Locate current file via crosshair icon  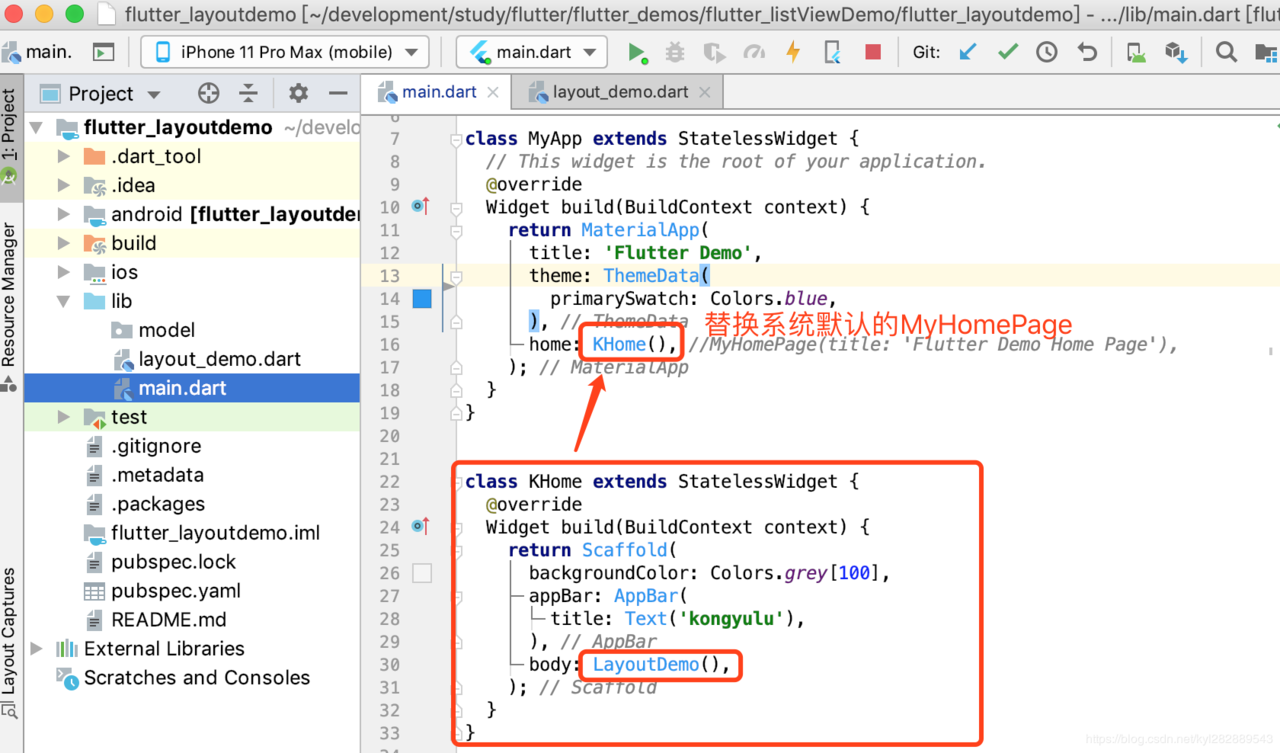click(x=208, y=93)
